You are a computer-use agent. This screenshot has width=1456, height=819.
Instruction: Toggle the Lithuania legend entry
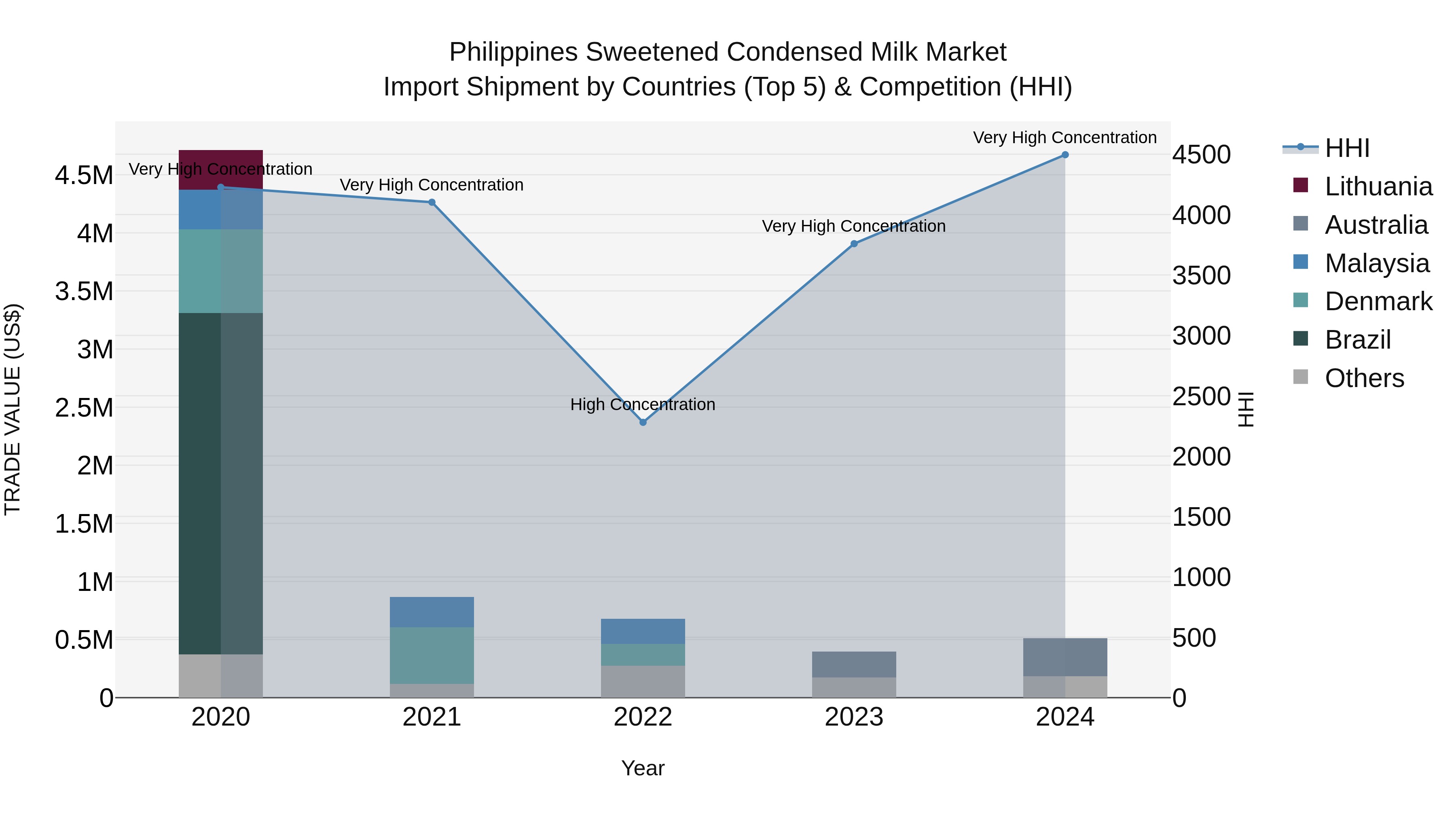coord(1363,186)
